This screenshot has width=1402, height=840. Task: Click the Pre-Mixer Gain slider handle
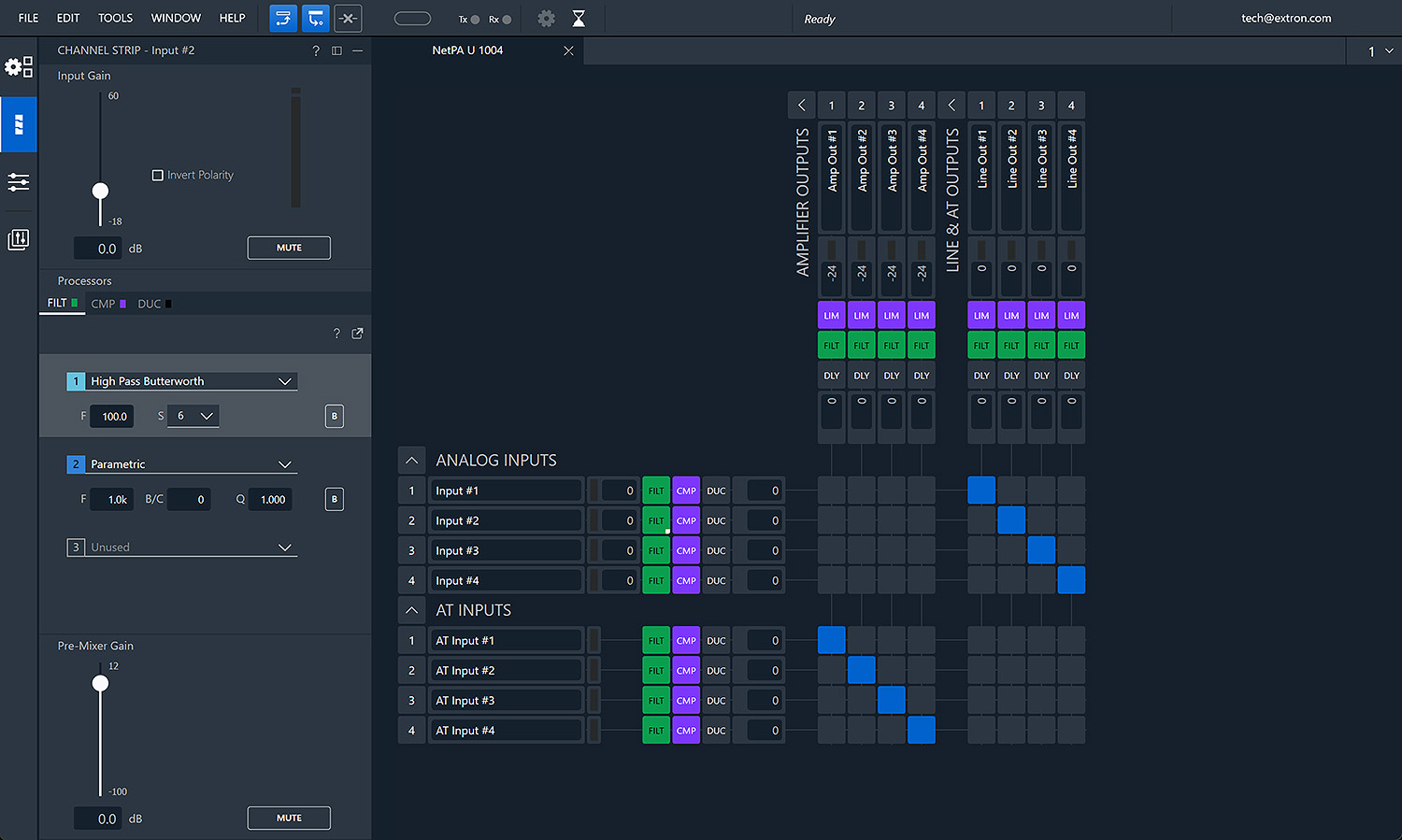[x=100, y=683]
